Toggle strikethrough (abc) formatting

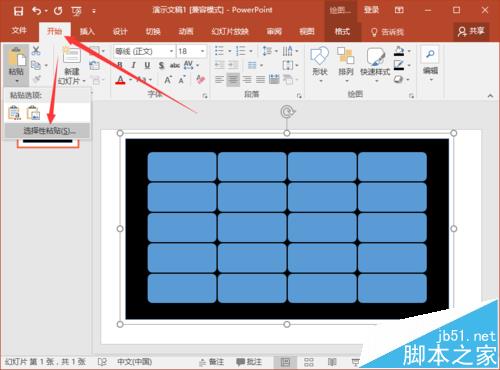click(175, 65)
